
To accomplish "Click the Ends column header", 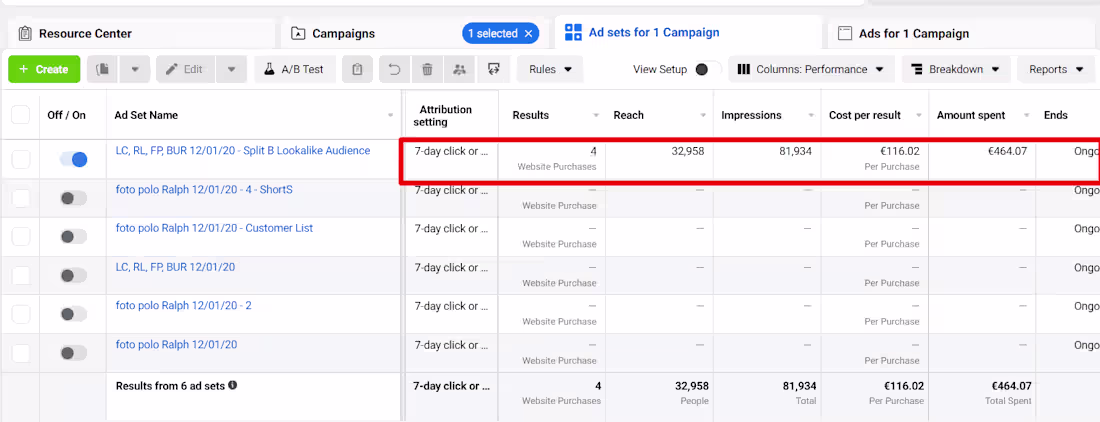I will [x=1055, y=115].
